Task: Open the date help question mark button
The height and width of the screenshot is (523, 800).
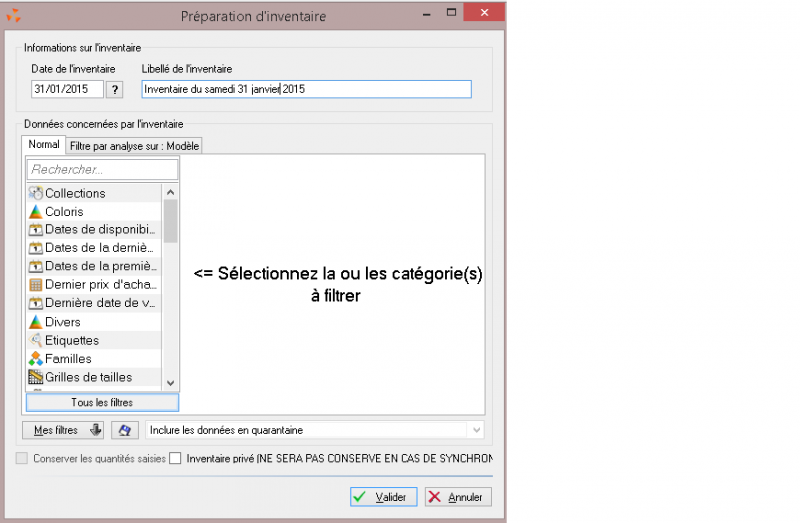Action: pyautogui.click(x=115, y=89)
